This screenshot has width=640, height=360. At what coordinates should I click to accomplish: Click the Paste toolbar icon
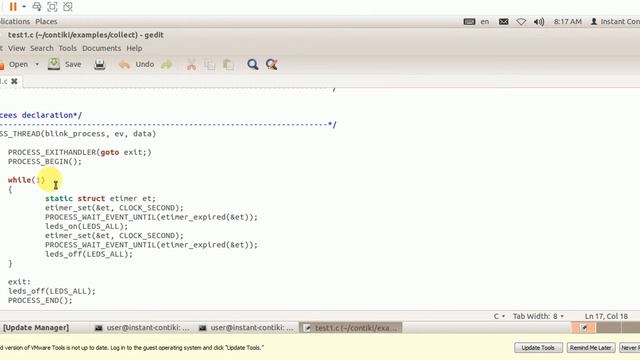point(229,64)
